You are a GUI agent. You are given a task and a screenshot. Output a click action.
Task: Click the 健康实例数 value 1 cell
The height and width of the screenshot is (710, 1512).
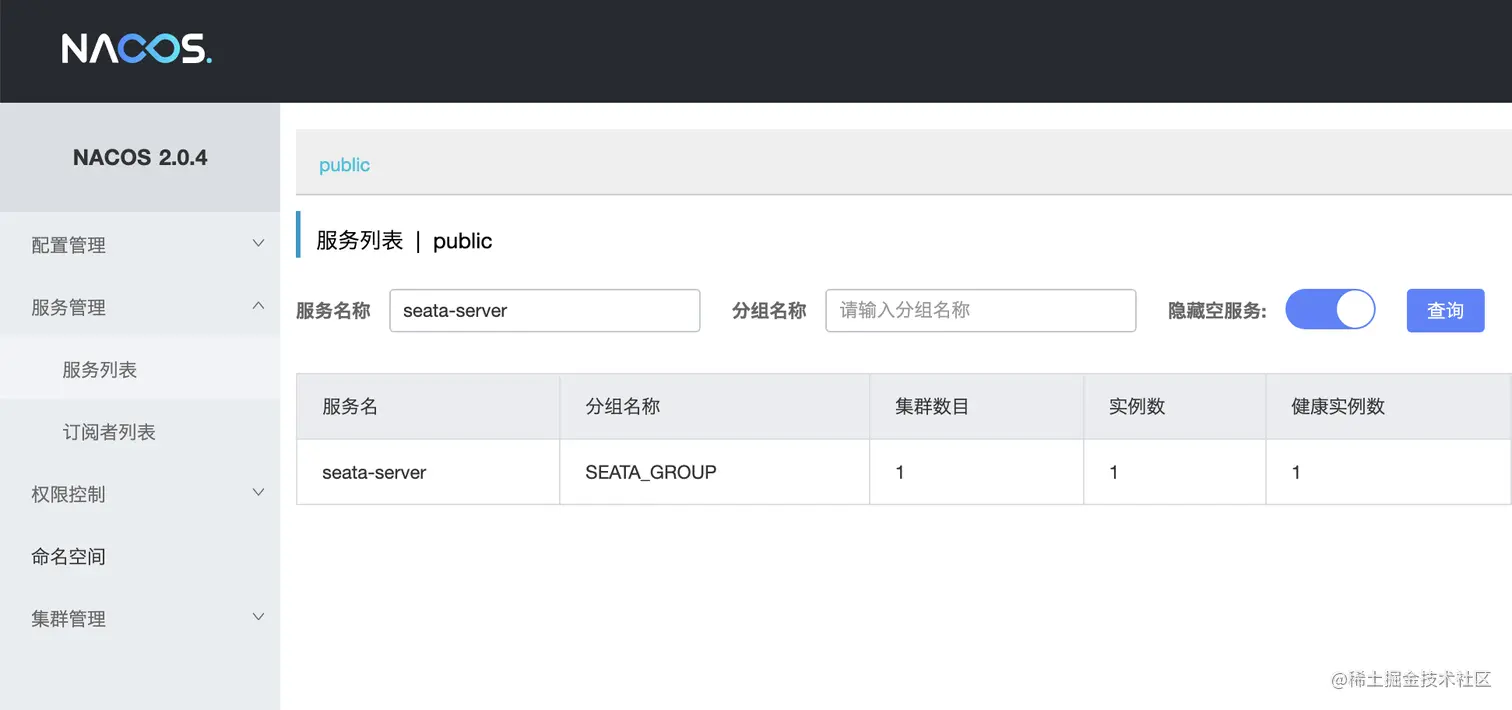point(1389,472)
